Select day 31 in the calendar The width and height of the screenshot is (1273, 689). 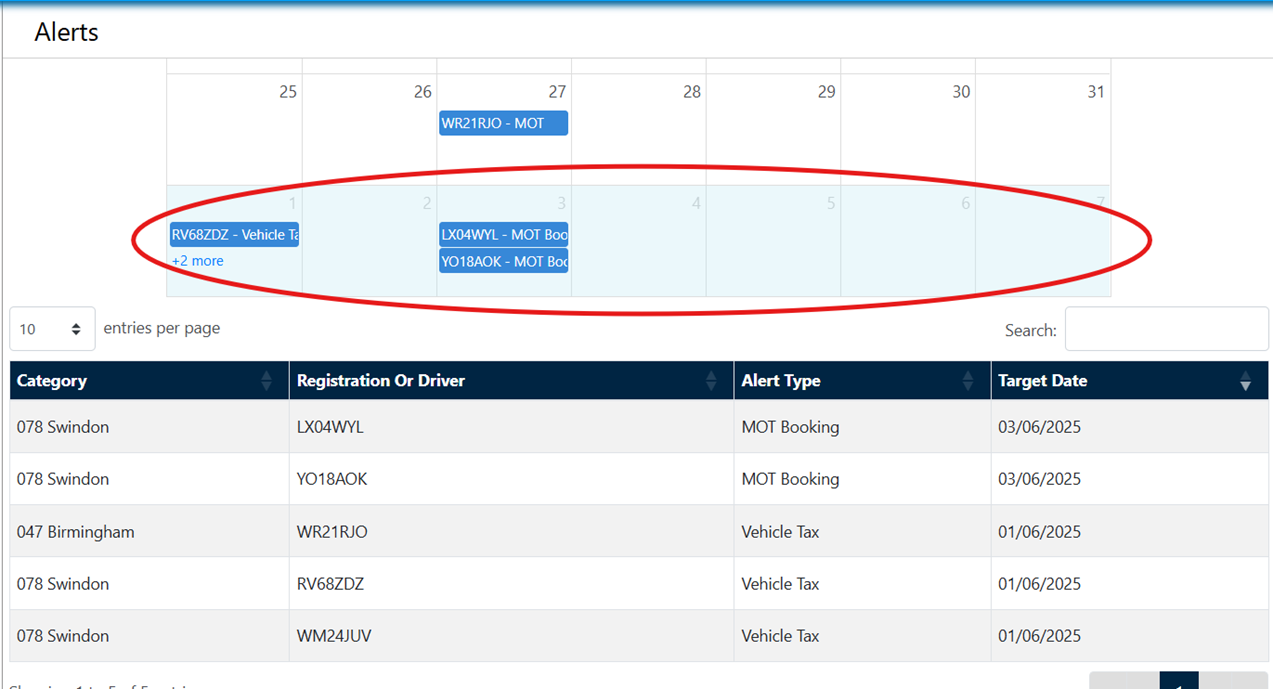(1095, 92)
